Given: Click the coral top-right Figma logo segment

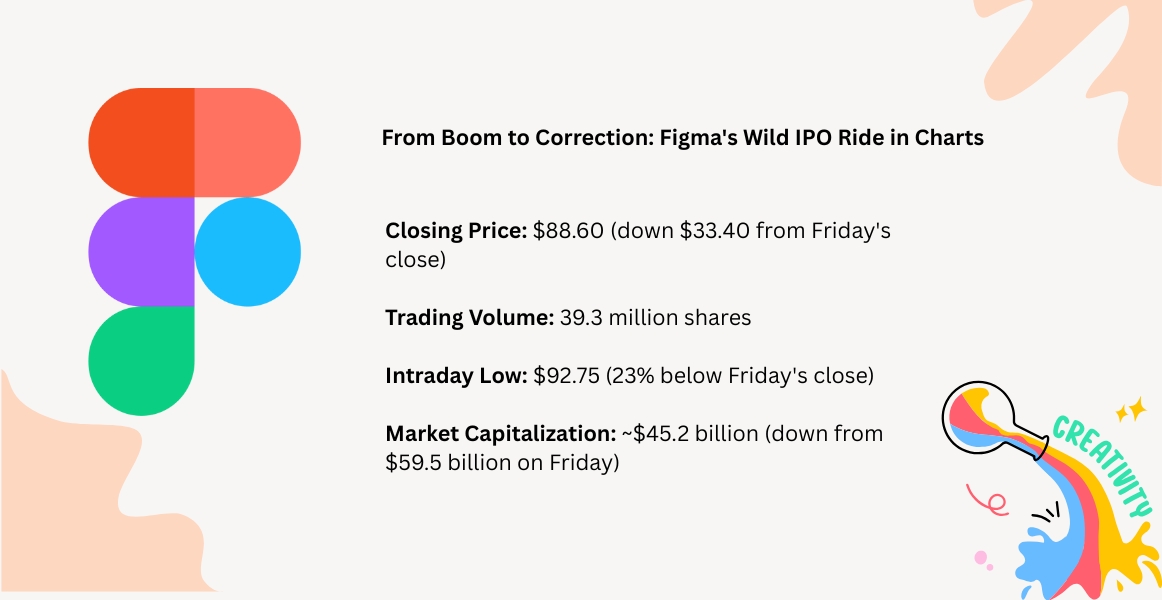Looking at the screenshot, I should coord(247,141).
